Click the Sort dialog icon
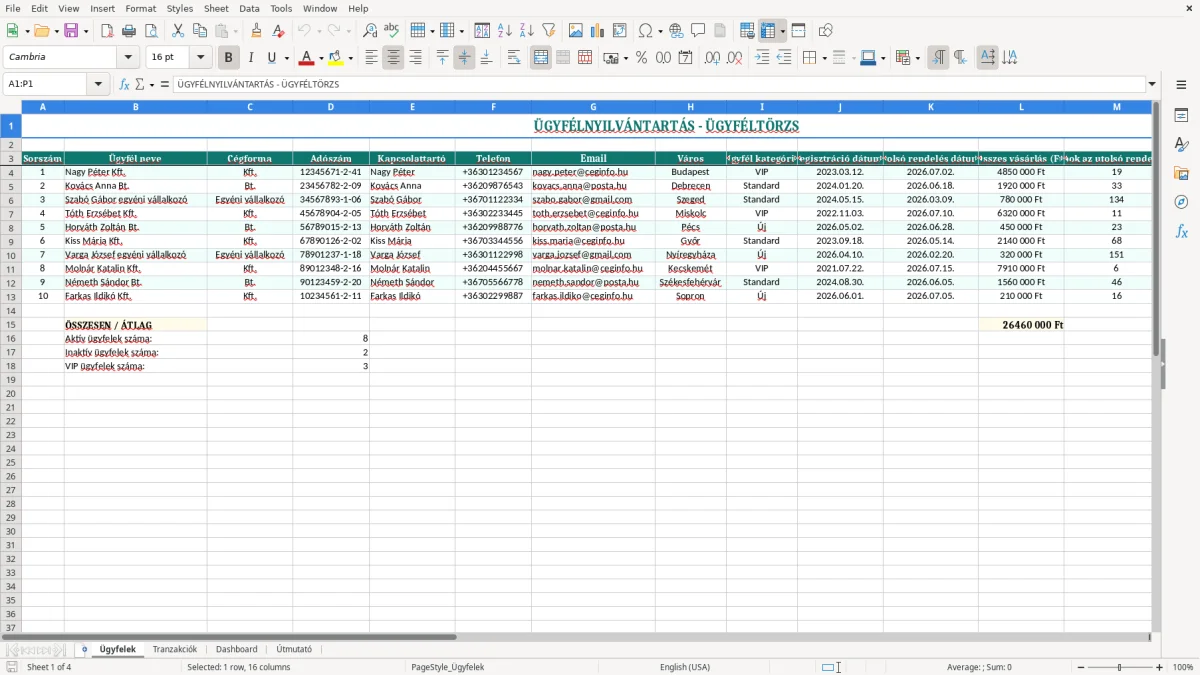Viewport: 1200px width, 675px height. [483, 31]
